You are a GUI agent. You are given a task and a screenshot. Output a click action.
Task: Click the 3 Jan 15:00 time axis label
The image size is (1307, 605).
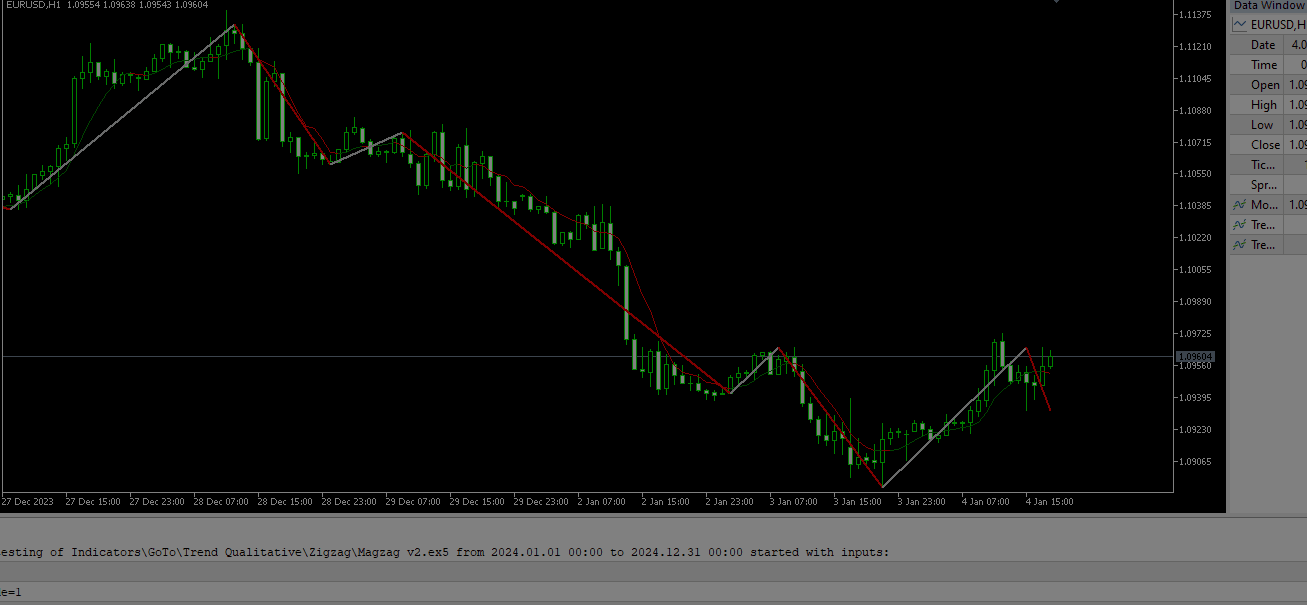(858, 502)
